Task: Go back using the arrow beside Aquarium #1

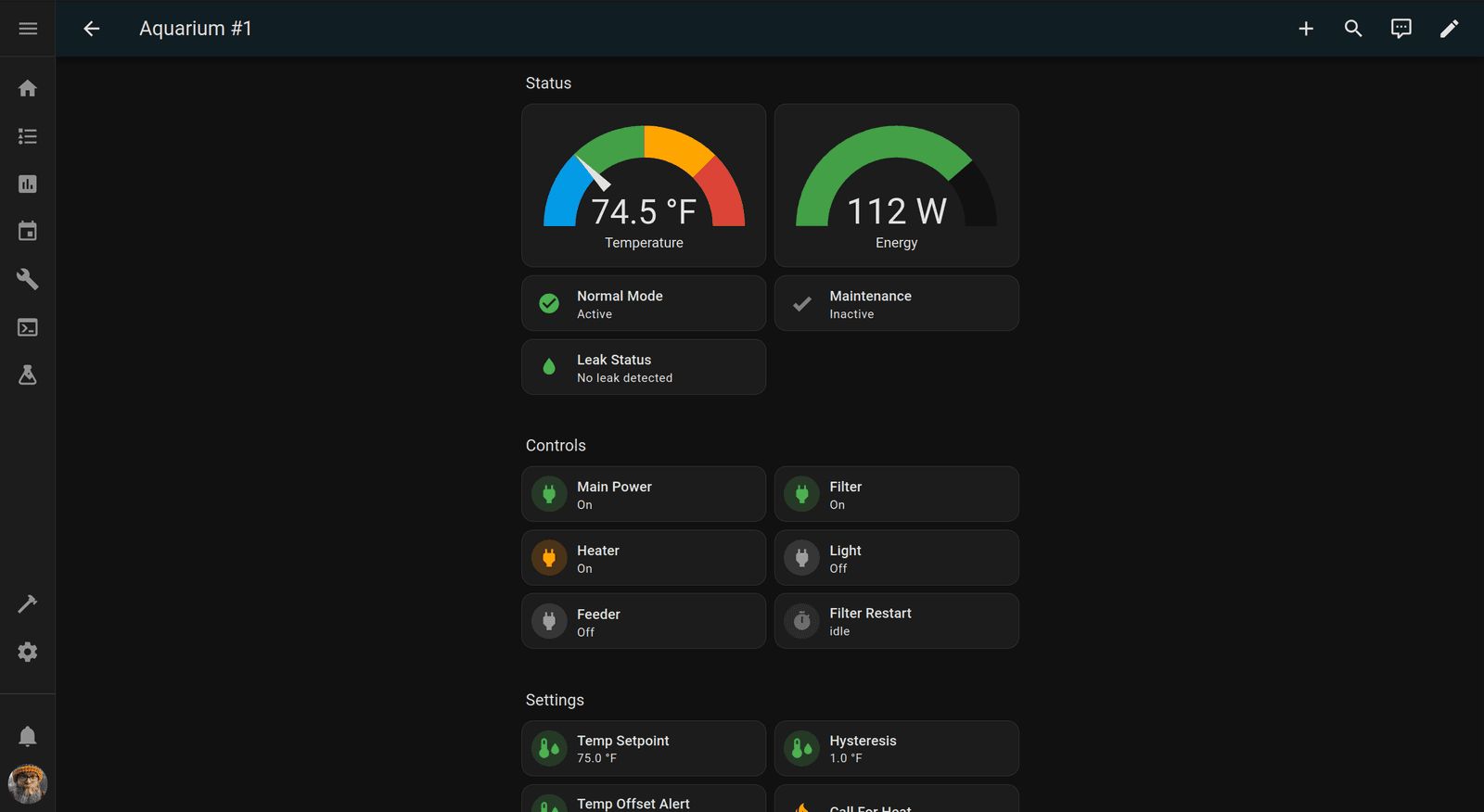Action: click(x=91, y=29)
